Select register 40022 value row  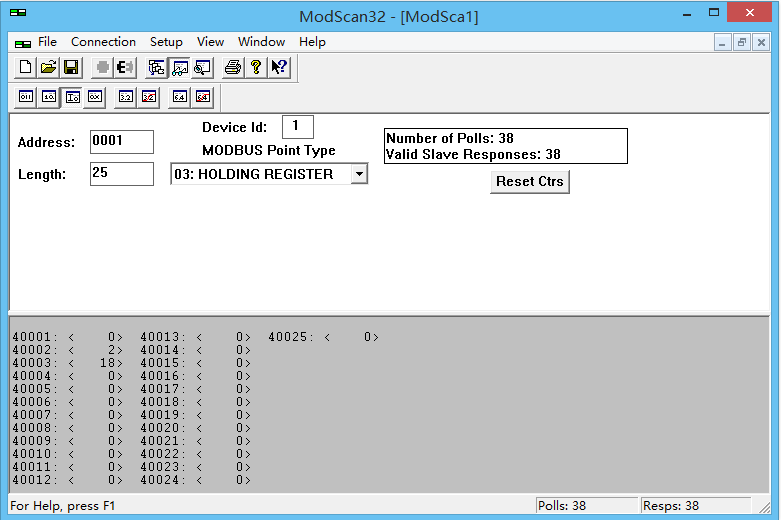click(x=196, y=454)
